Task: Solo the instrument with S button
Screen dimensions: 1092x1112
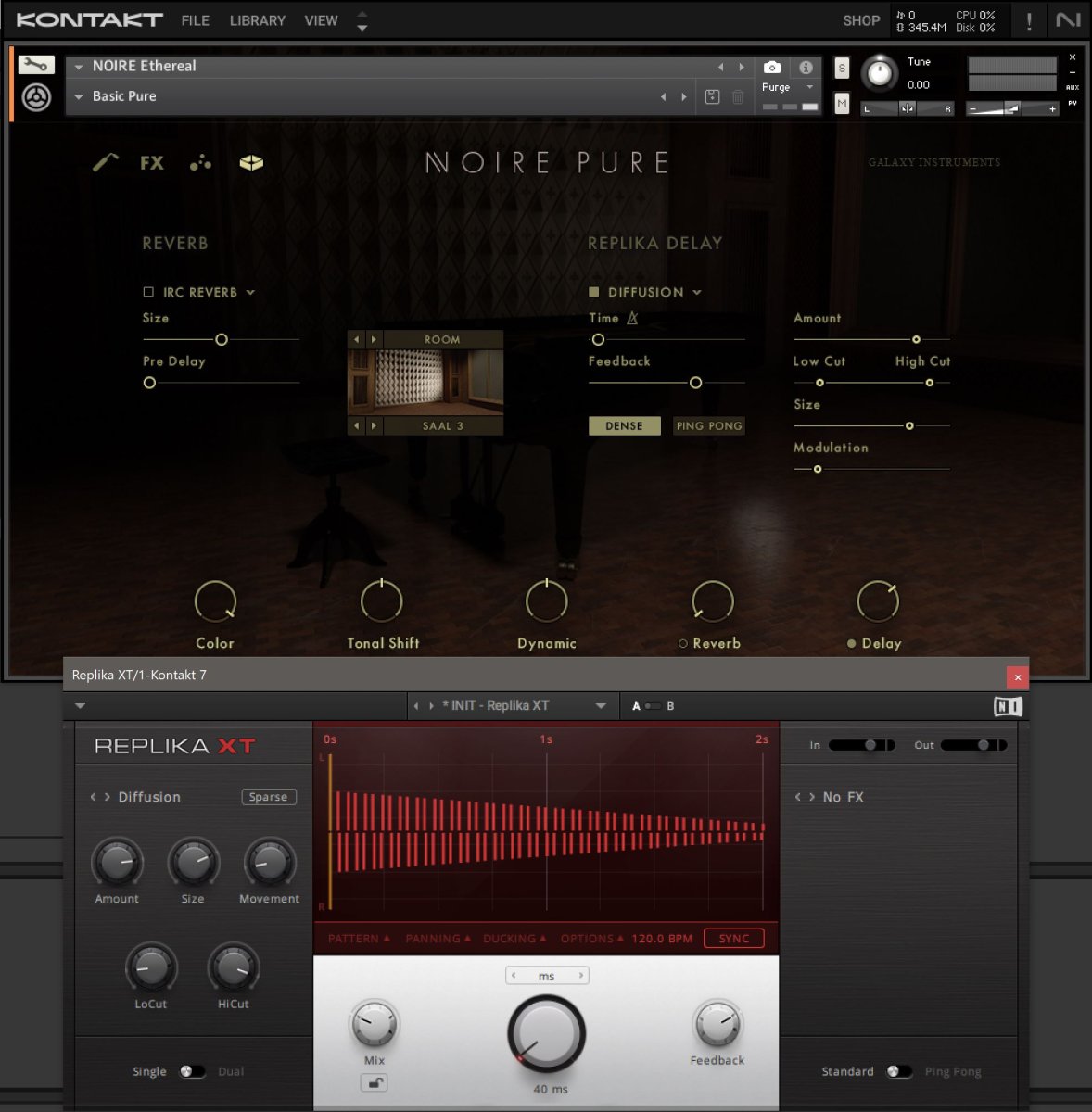Action: 842,68
